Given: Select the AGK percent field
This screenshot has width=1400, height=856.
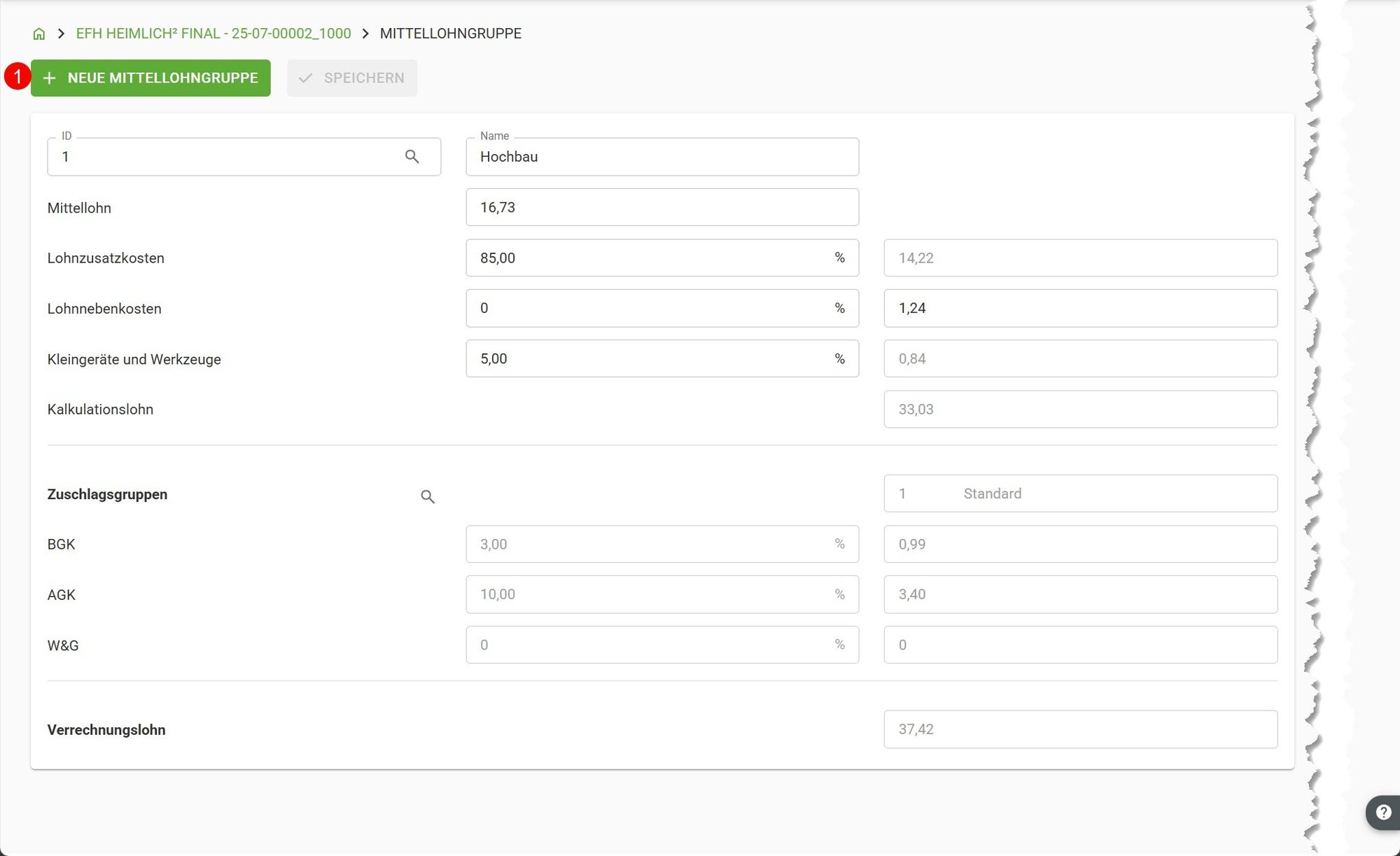Looking at the screenshot, I should [662, 594].
